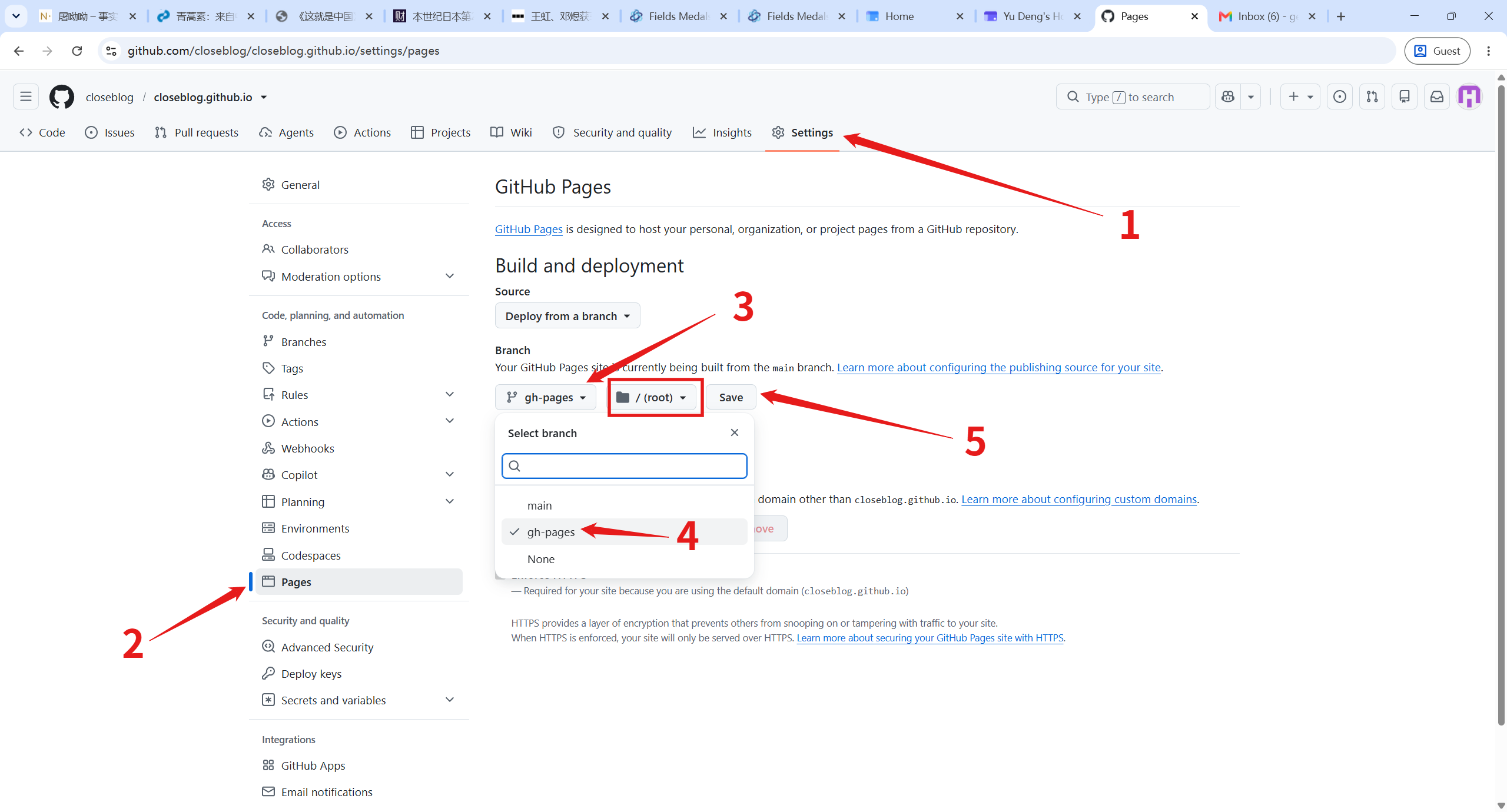Open repositories icon in header
1507x812 pixels.
(1405, 96)
